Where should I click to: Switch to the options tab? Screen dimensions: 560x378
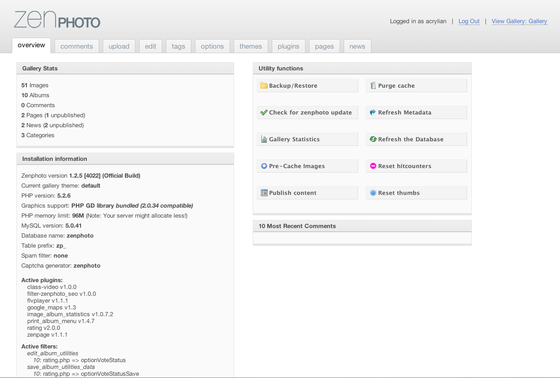[212, 46]
